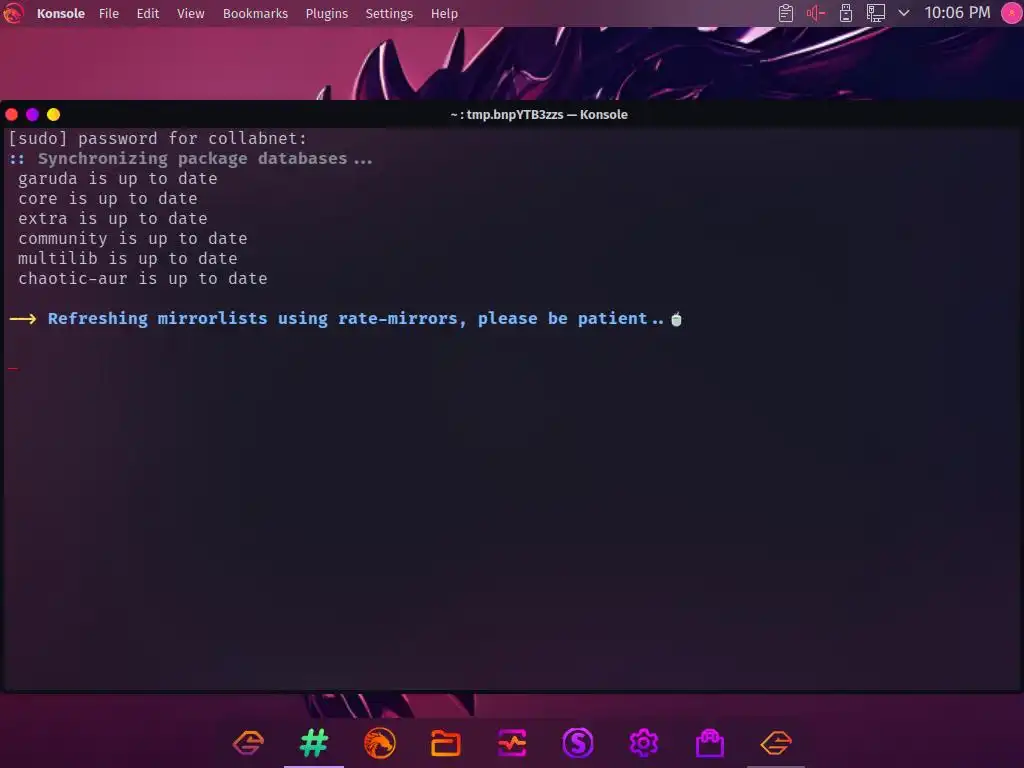Image resolution: width=1024 pixels, height=768 pixels.
Task: Click the 'Refreshing mirrorlists' message line
Action: pos(346,319)
